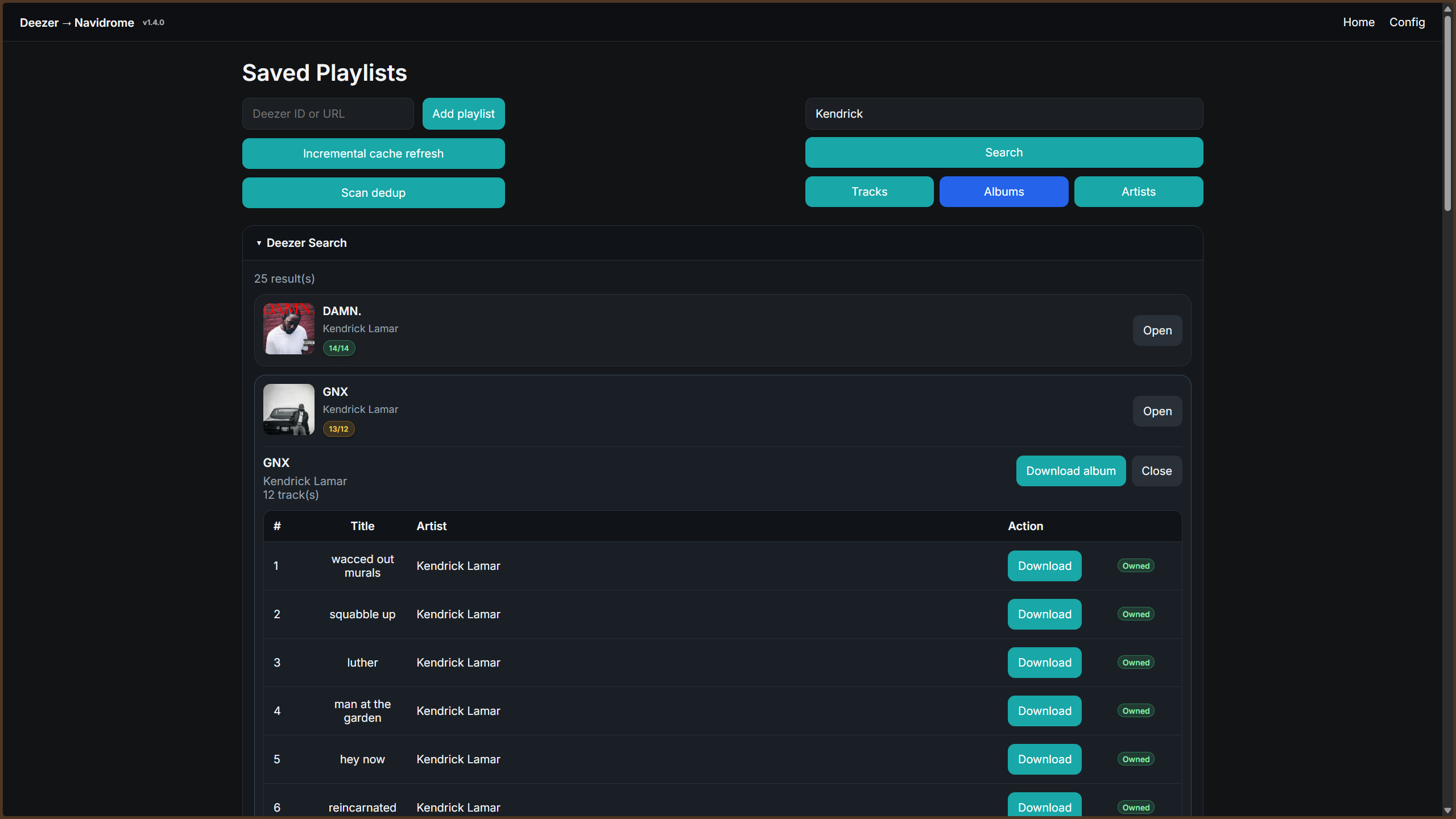Click the Owned badge for squabble up
The width and height of the screenshot is (1456, 819).
point(1136,614)
